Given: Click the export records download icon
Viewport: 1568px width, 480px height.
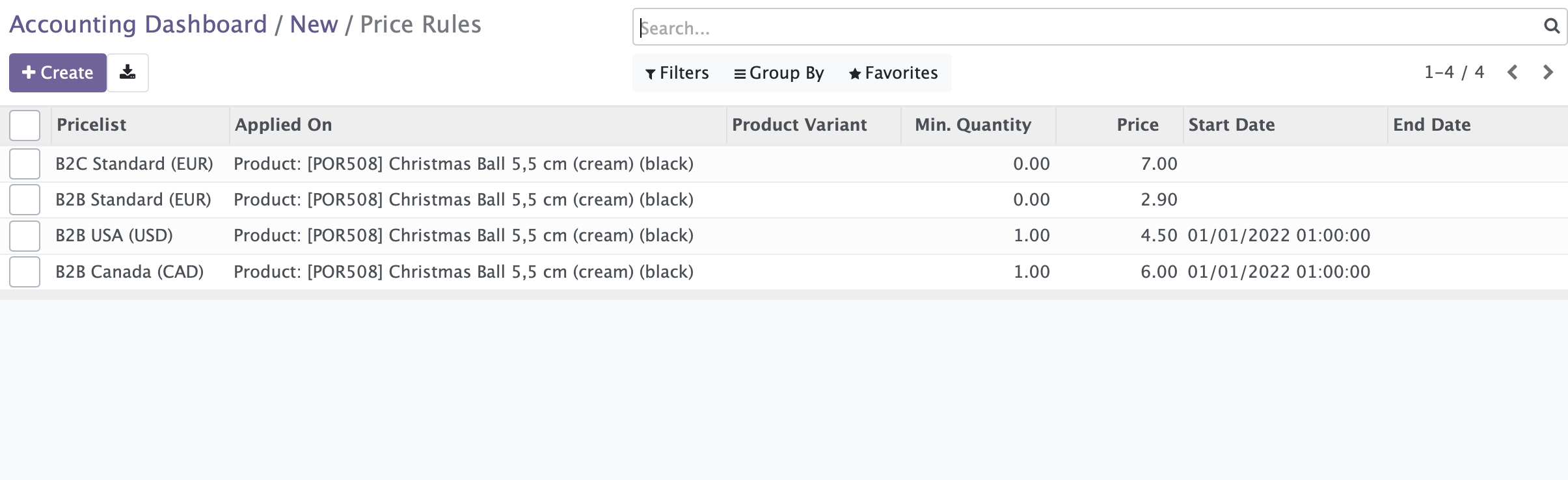Looking at the screenshot, I should pos(128,72).
